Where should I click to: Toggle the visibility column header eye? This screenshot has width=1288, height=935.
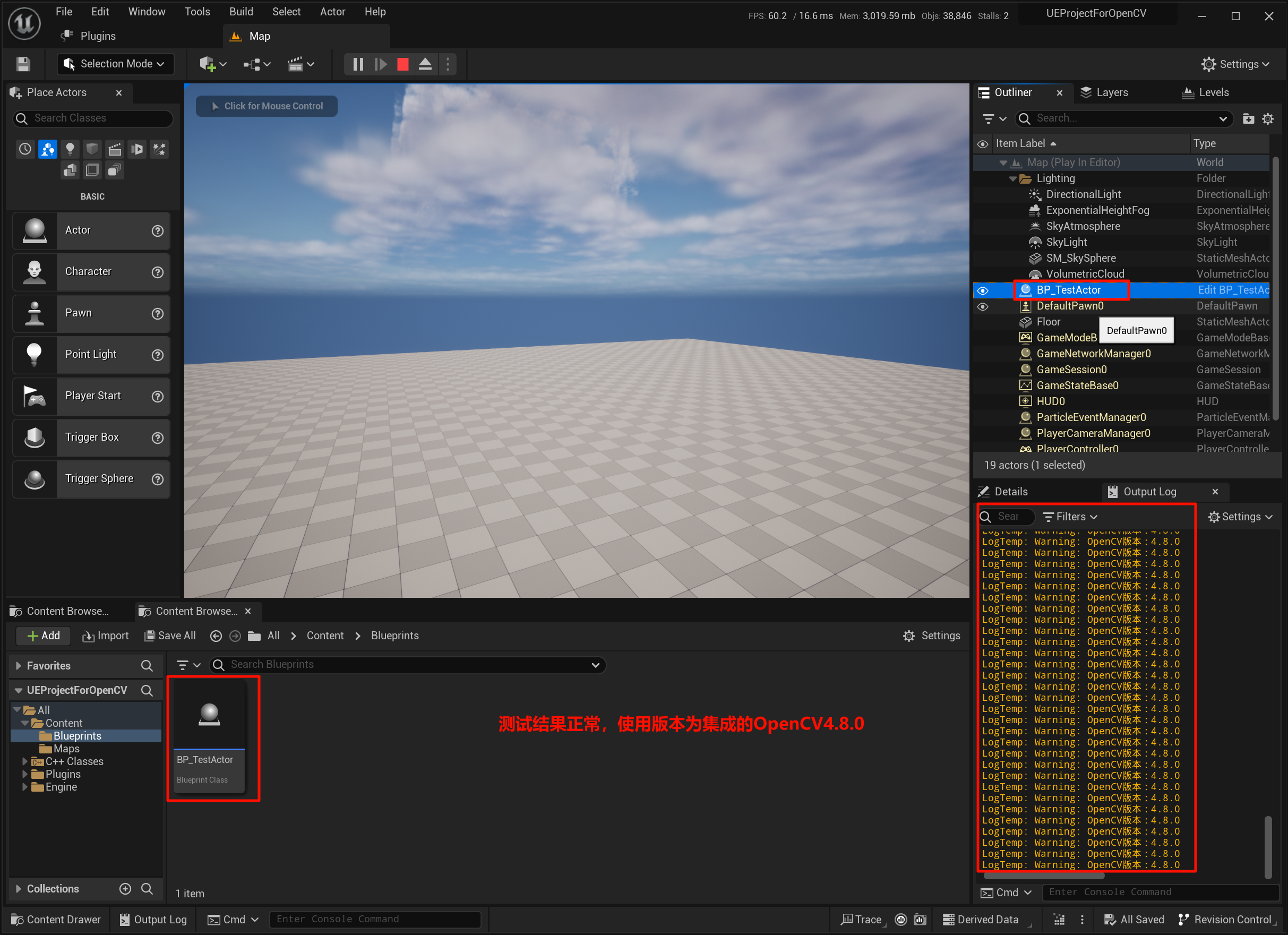coord(983,144)
